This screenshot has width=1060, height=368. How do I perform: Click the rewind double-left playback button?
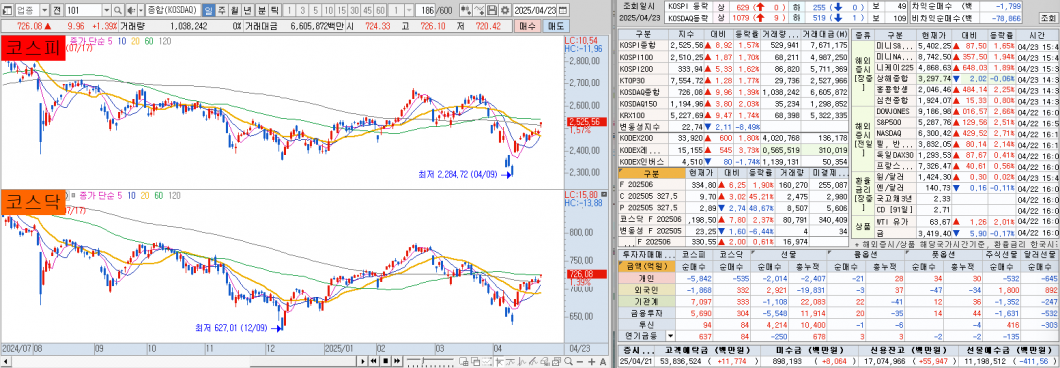click(x=373, y=361)
